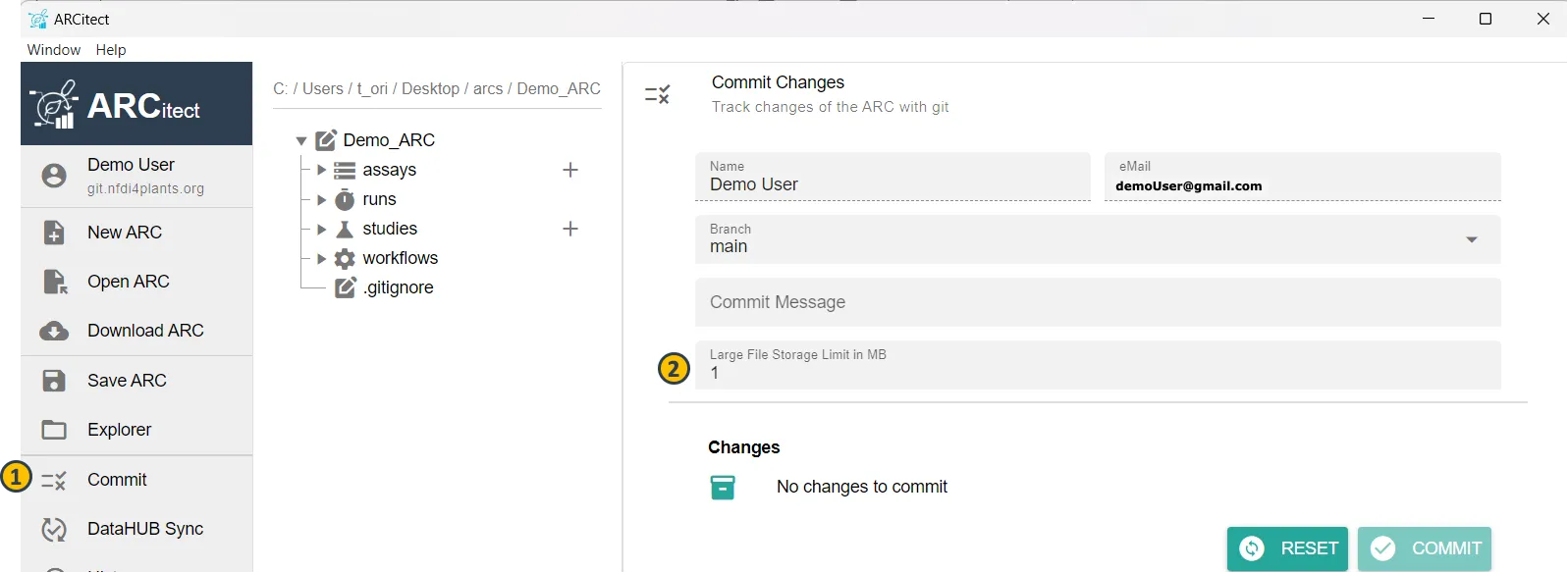
Task: Click the Demo User account avatar
Action: point(54,176)
